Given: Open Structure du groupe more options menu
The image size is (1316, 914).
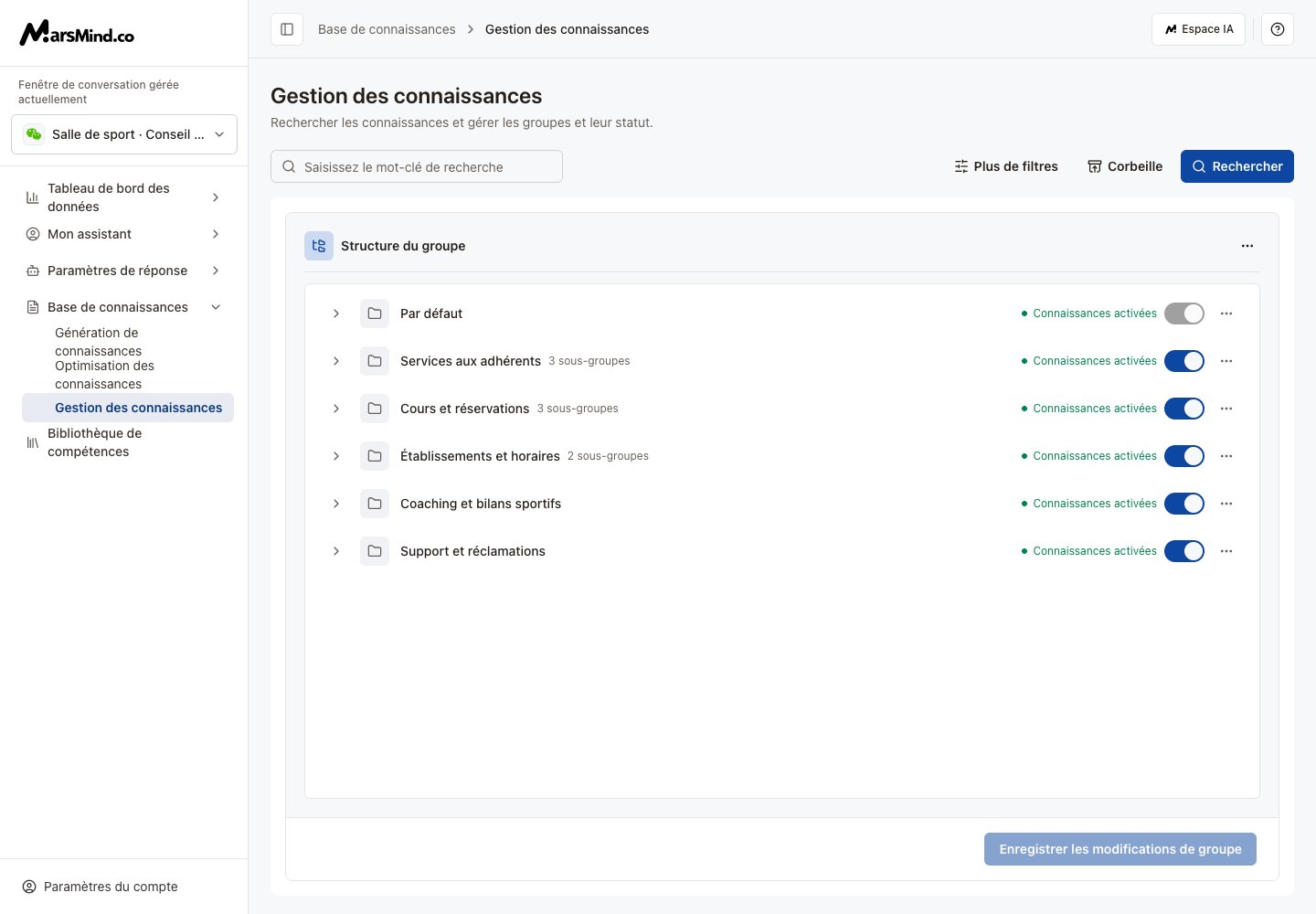Looking at the screenshot, I should (x=1247, y=246).
